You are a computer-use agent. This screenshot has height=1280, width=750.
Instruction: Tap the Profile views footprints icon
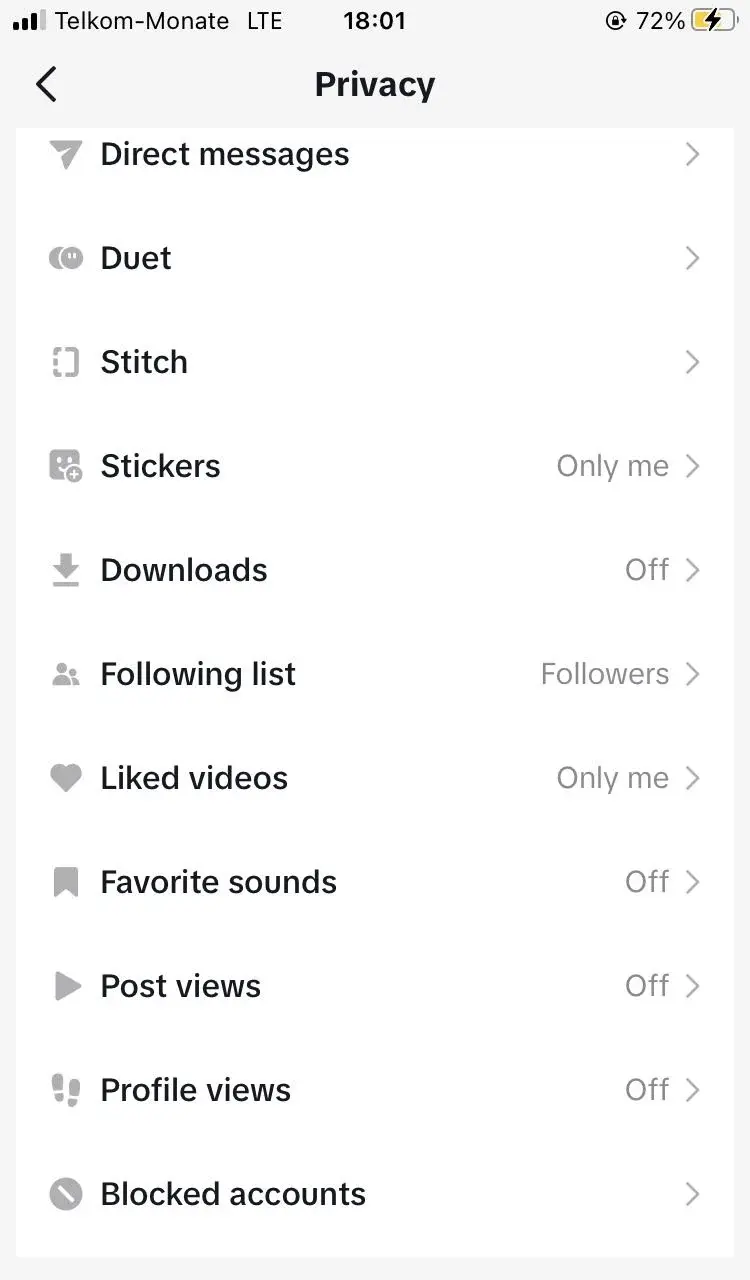click(x=65, y=1090)
